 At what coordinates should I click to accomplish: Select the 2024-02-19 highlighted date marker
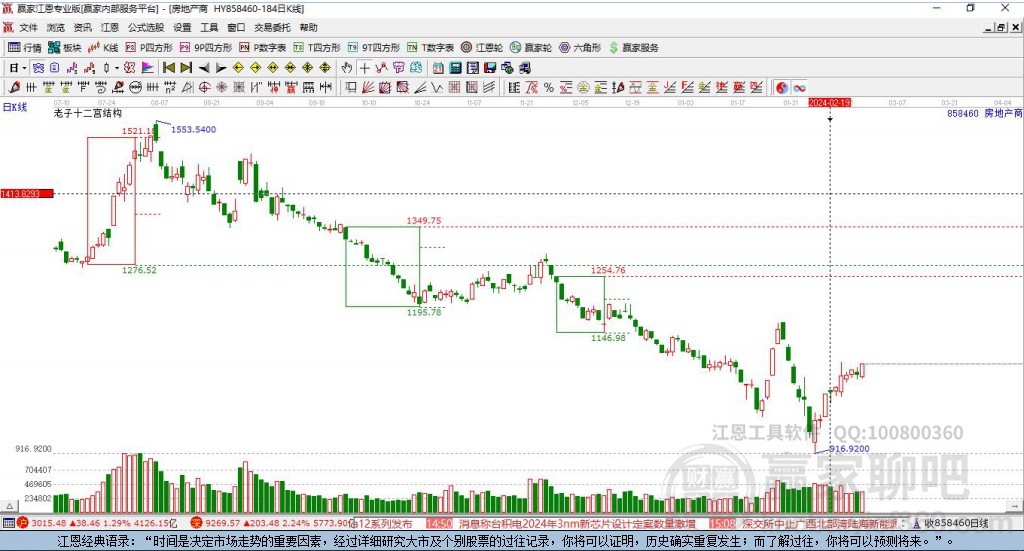click(x=829, y=102)
